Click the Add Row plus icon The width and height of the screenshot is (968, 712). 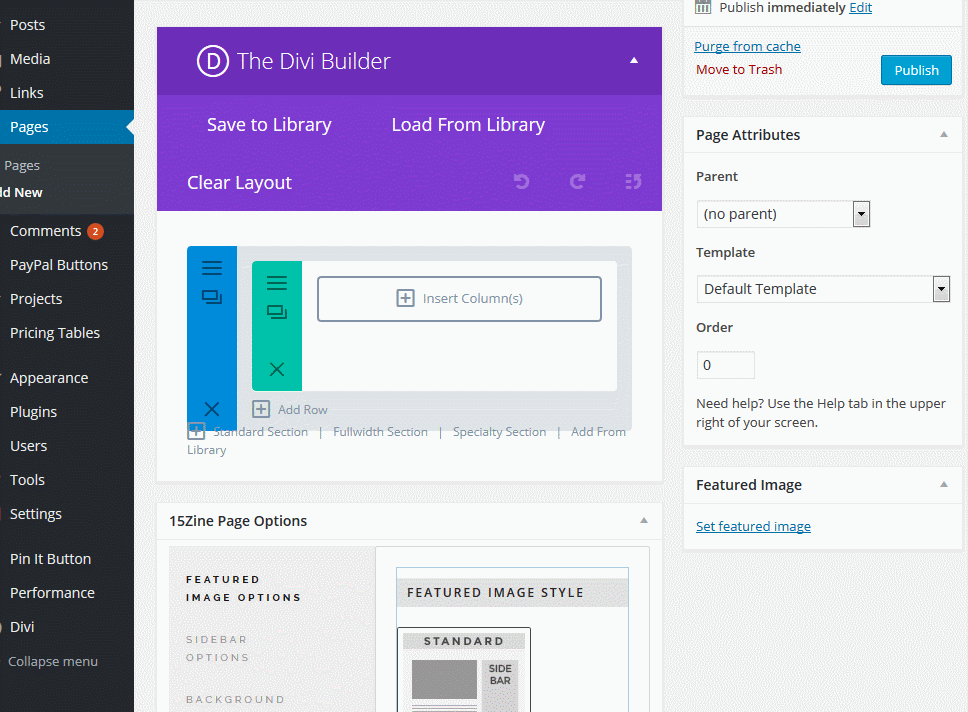coord(261,409)
